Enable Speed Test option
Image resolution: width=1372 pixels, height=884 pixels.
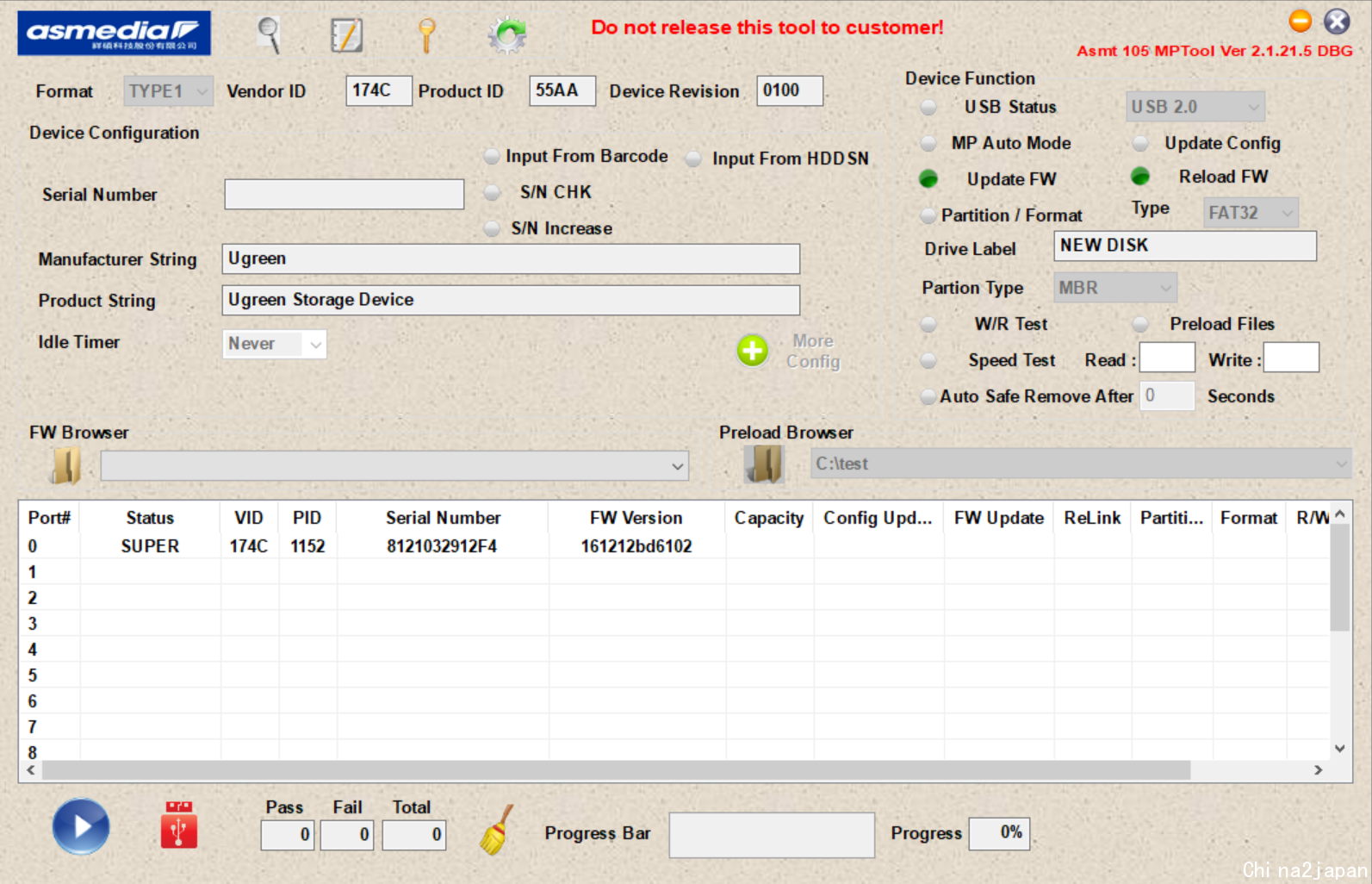pos(928,360)
